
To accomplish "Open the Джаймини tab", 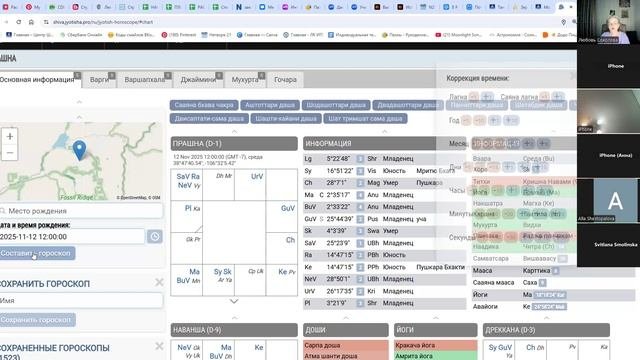I will [198, 80].
